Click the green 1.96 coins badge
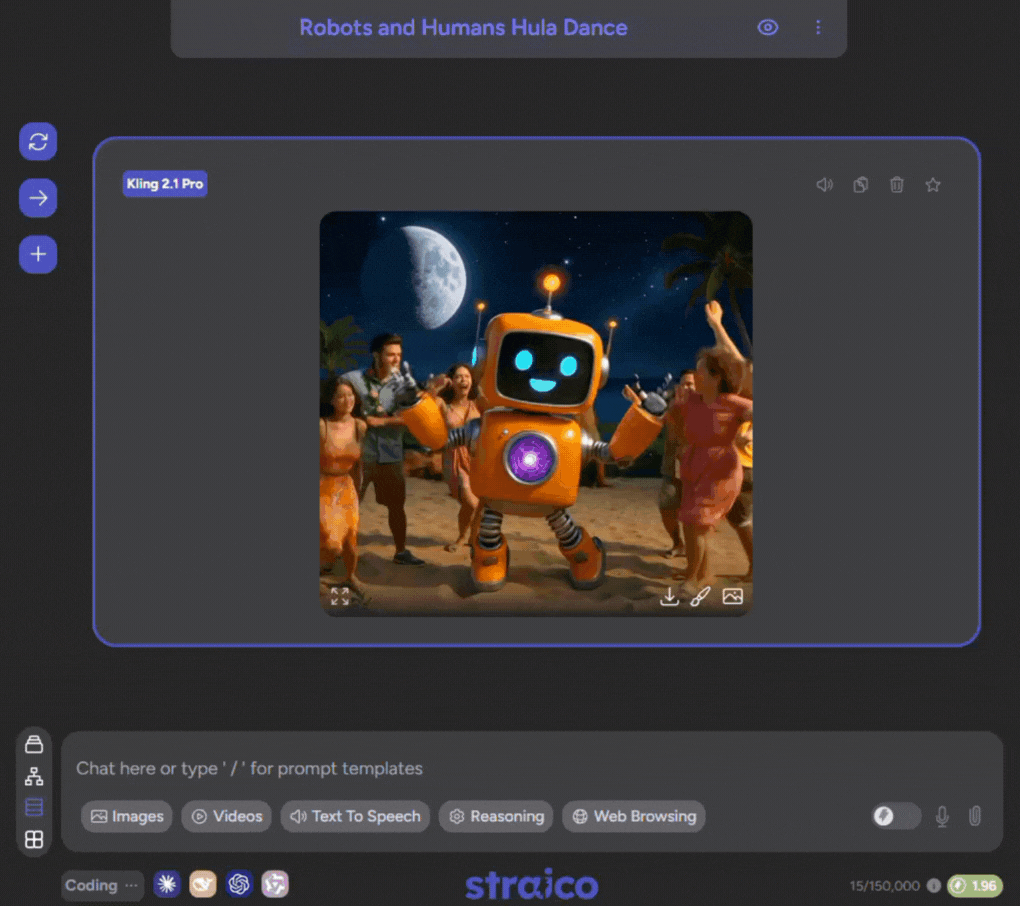Image resolution: width=1020 pixels, height=906 pixels. pyautogui.click(x=974, y=885)
